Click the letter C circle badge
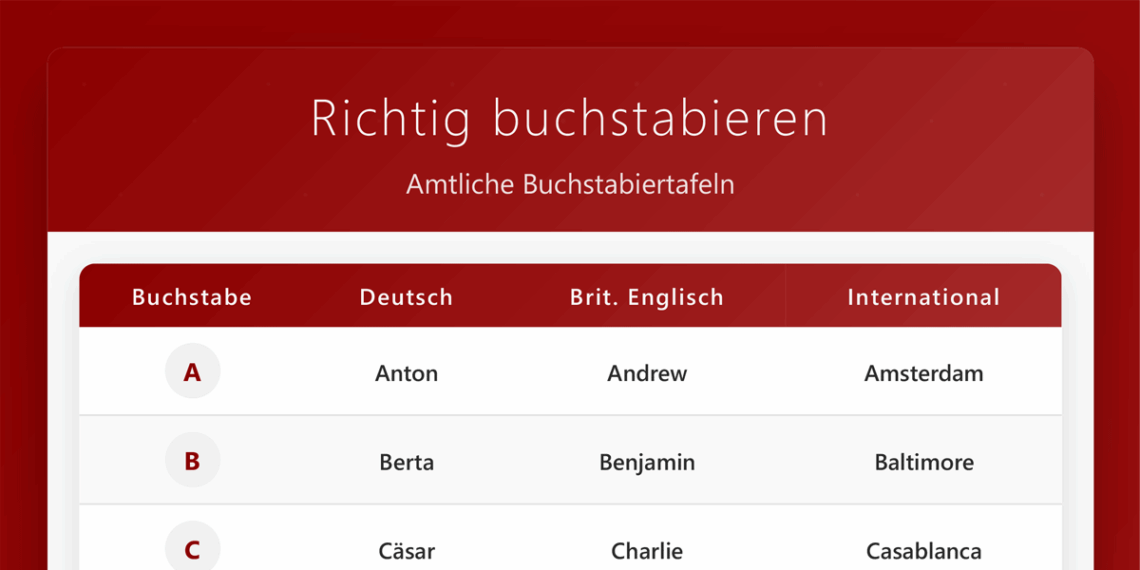The width and height of the screenshot is (1140, 570). coord(192,549)
